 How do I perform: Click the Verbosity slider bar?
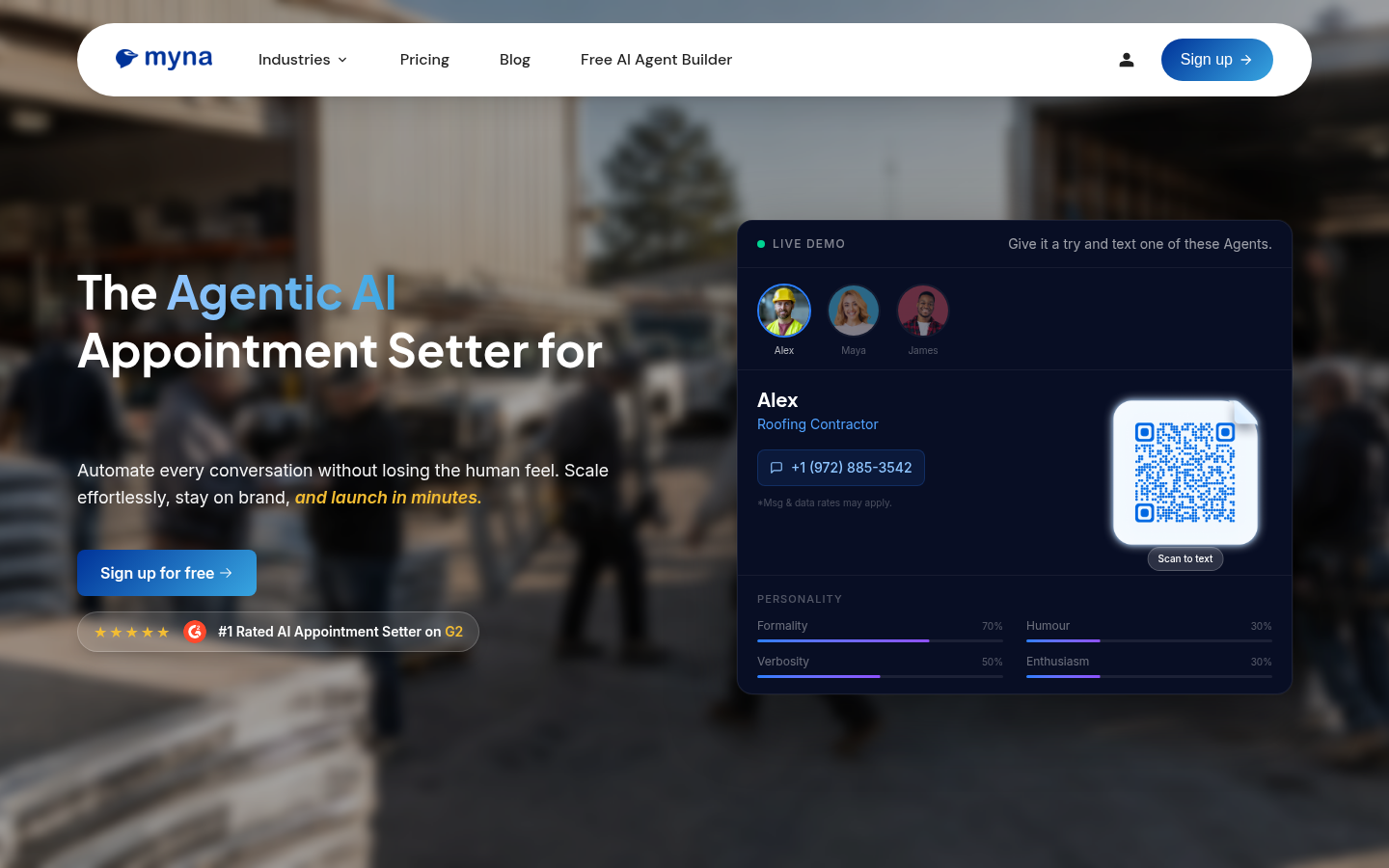click(880, 676)
